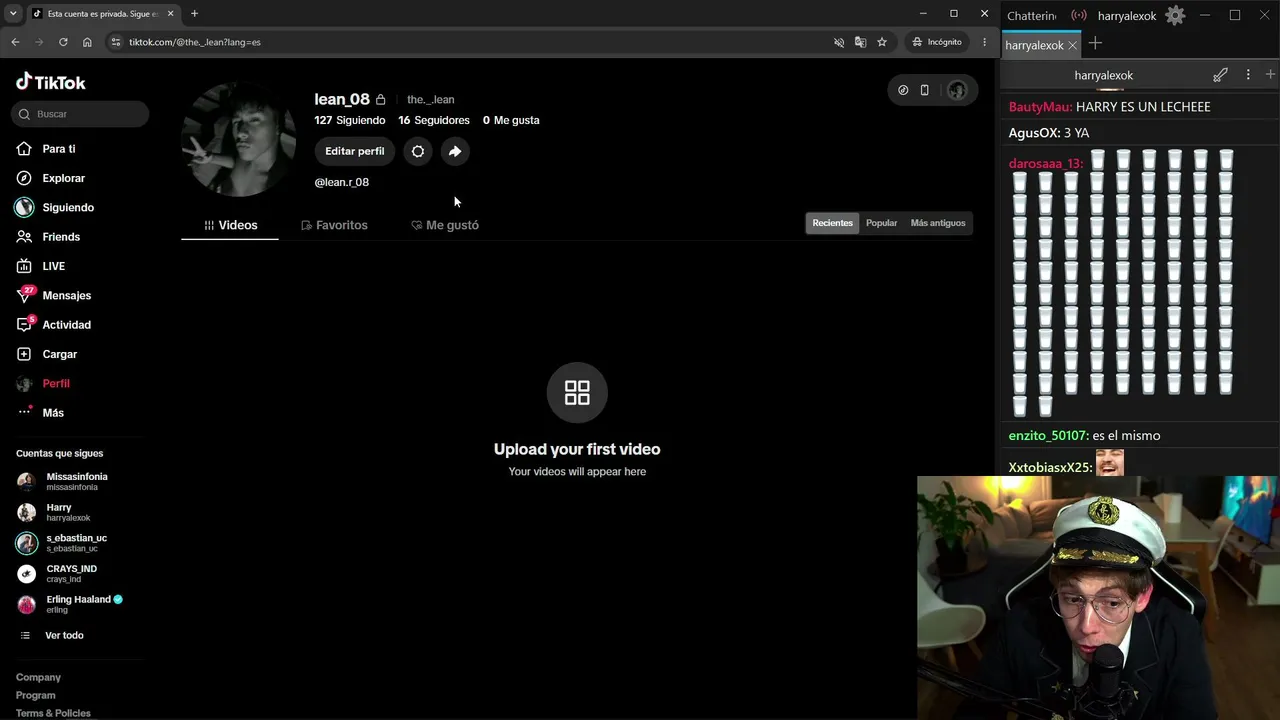Viewport: 1280px width, 720px height.
Task: Click the live status icon in Chatterino
Action: 1079,15
